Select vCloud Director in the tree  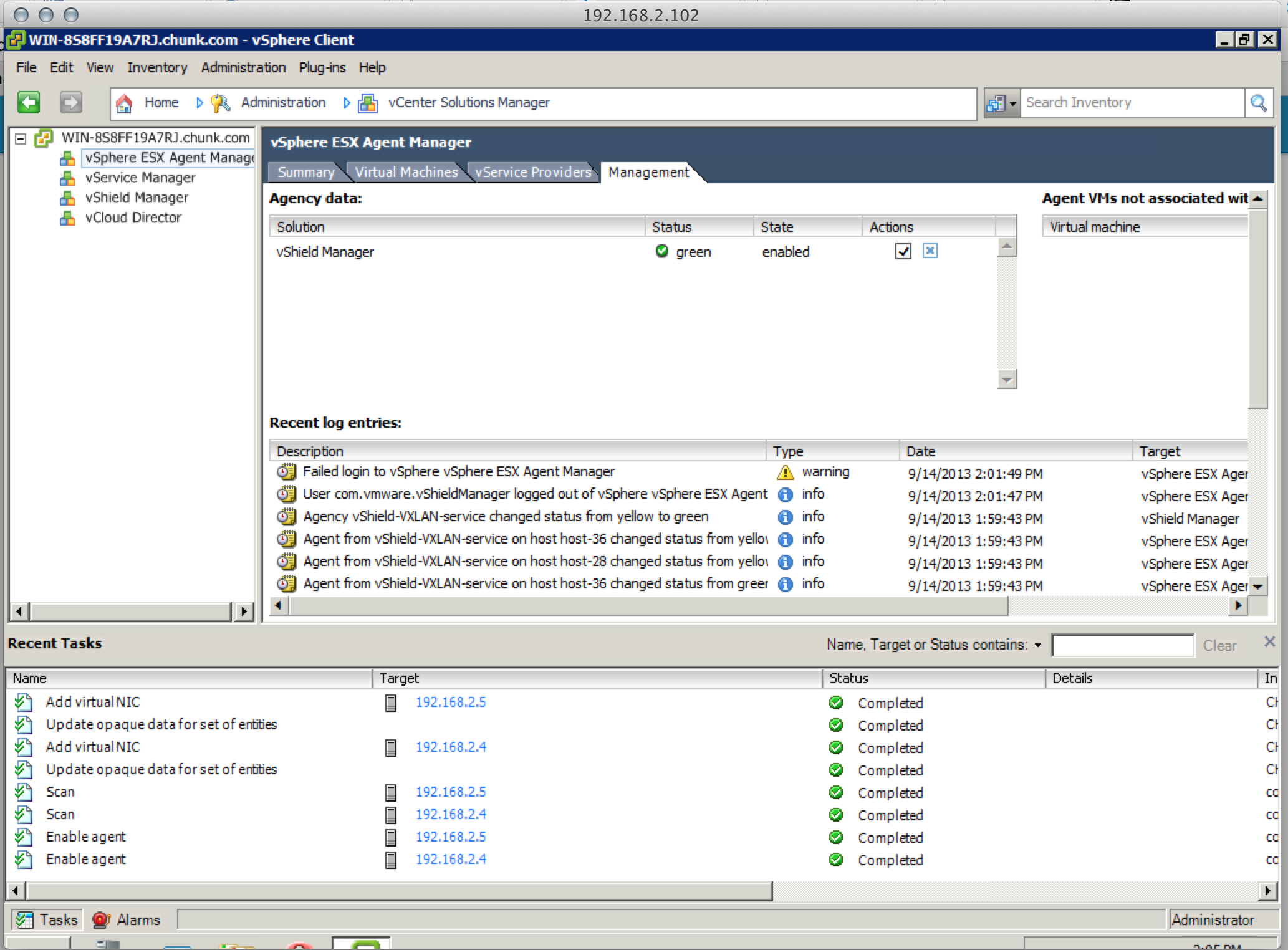(x=133, y=218)
